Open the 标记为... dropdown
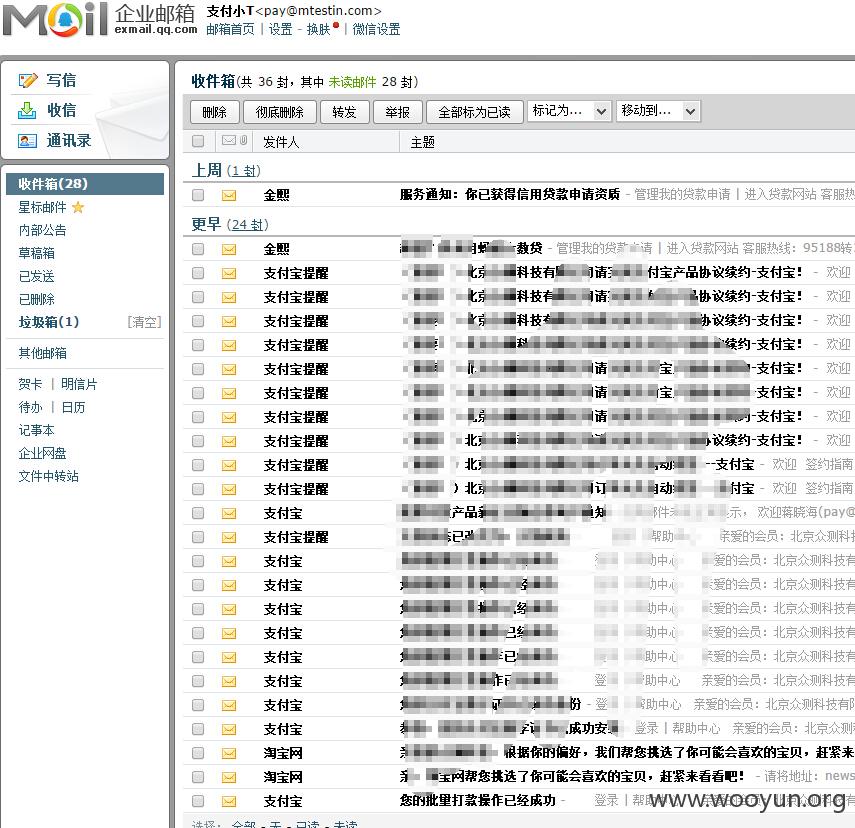855x828 pixels. [569, 111]
